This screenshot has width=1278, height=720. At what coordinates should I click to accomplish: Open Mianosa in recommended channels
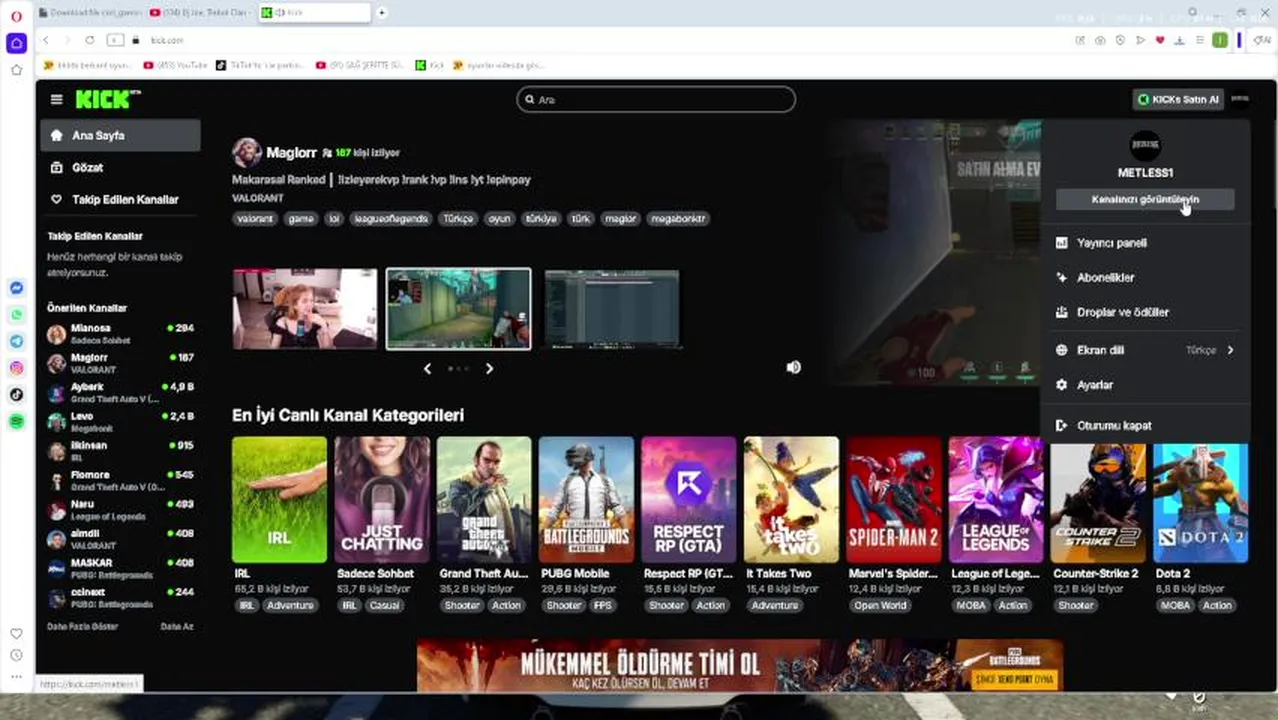pyautogui.click(x=120, y=334)
